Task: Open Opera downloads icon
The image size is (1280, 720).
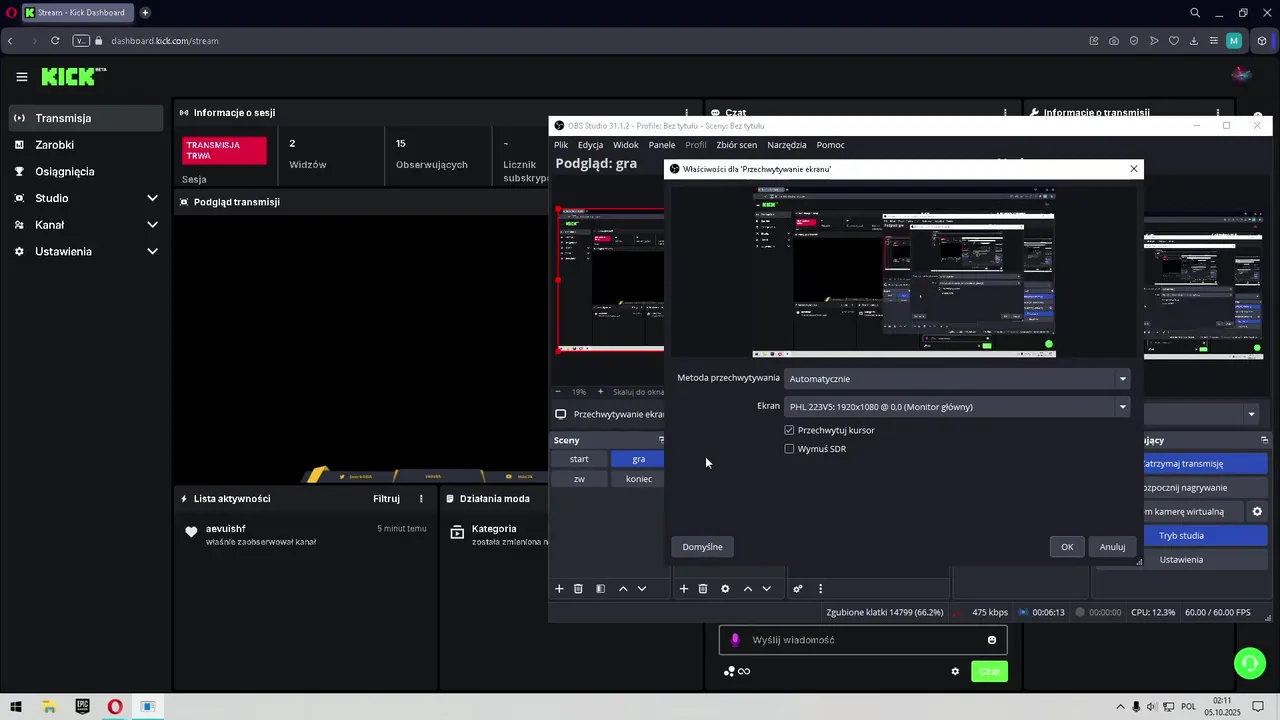Action: click(x=1194, y=41)
